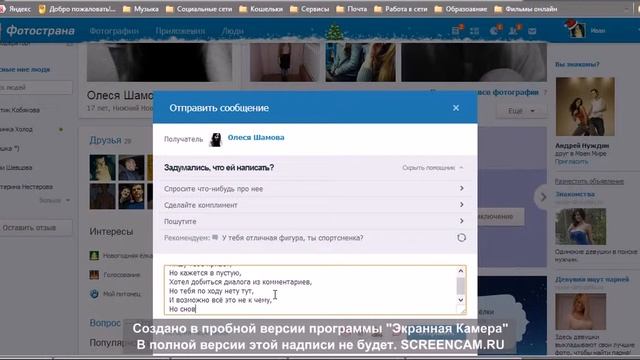
Task: Open friends notifications icon in header
Action: point(513,31)
